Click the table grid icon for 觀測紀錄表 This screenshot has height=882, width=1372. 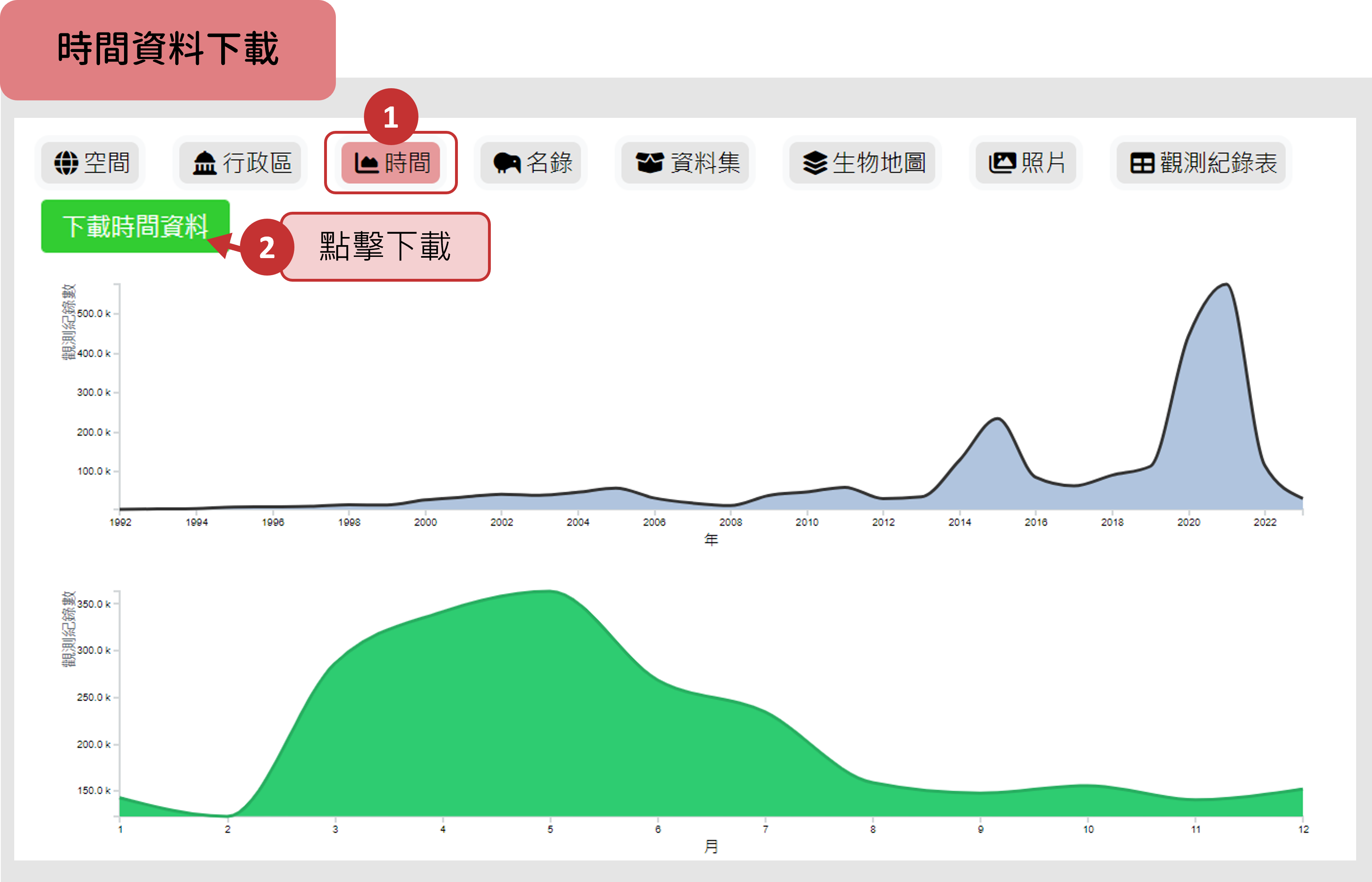(x=1142, y=163)
